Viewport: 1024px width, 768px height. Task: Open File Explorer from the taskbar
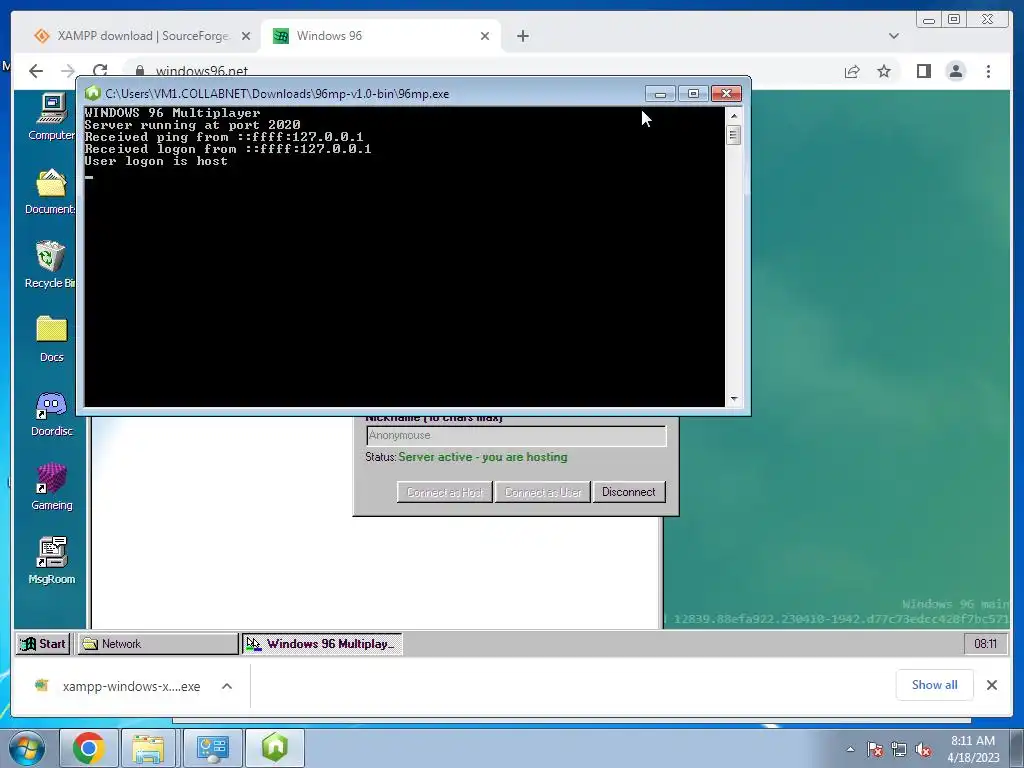[x=149, y=748]
